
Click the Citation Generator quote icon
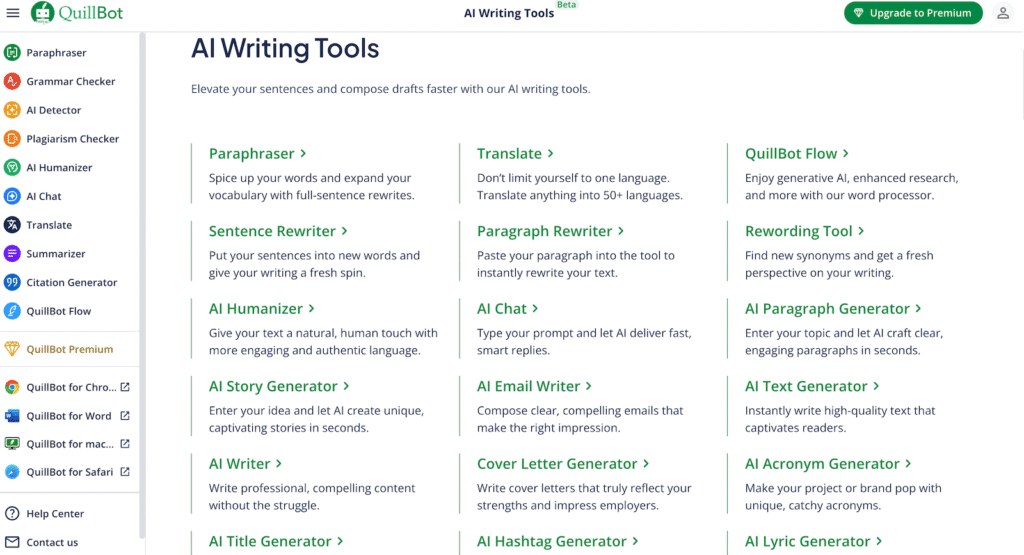[x=12, y=283]
